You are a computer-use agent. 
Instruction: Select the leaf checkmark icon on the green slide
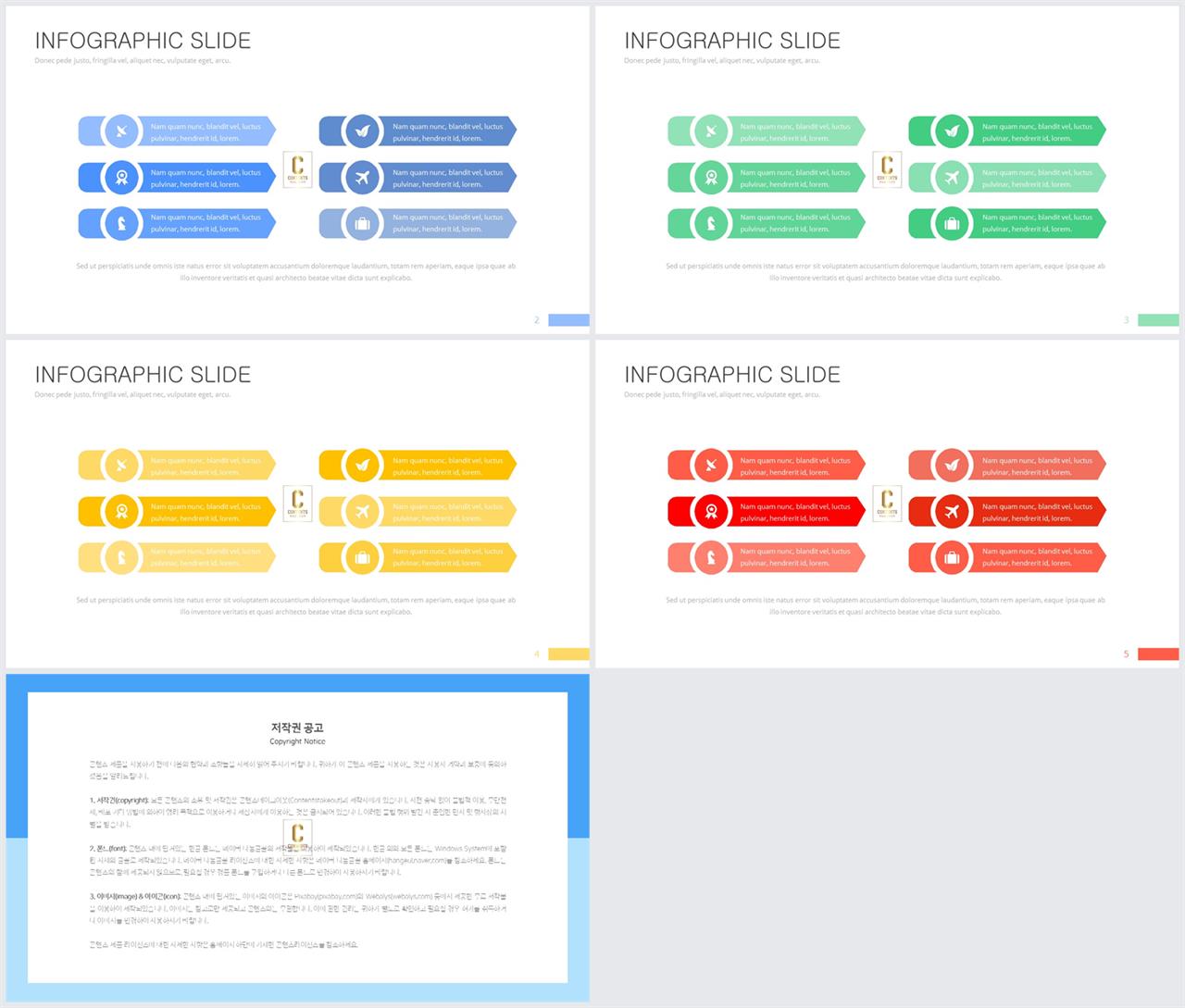[x=952, y=131]
